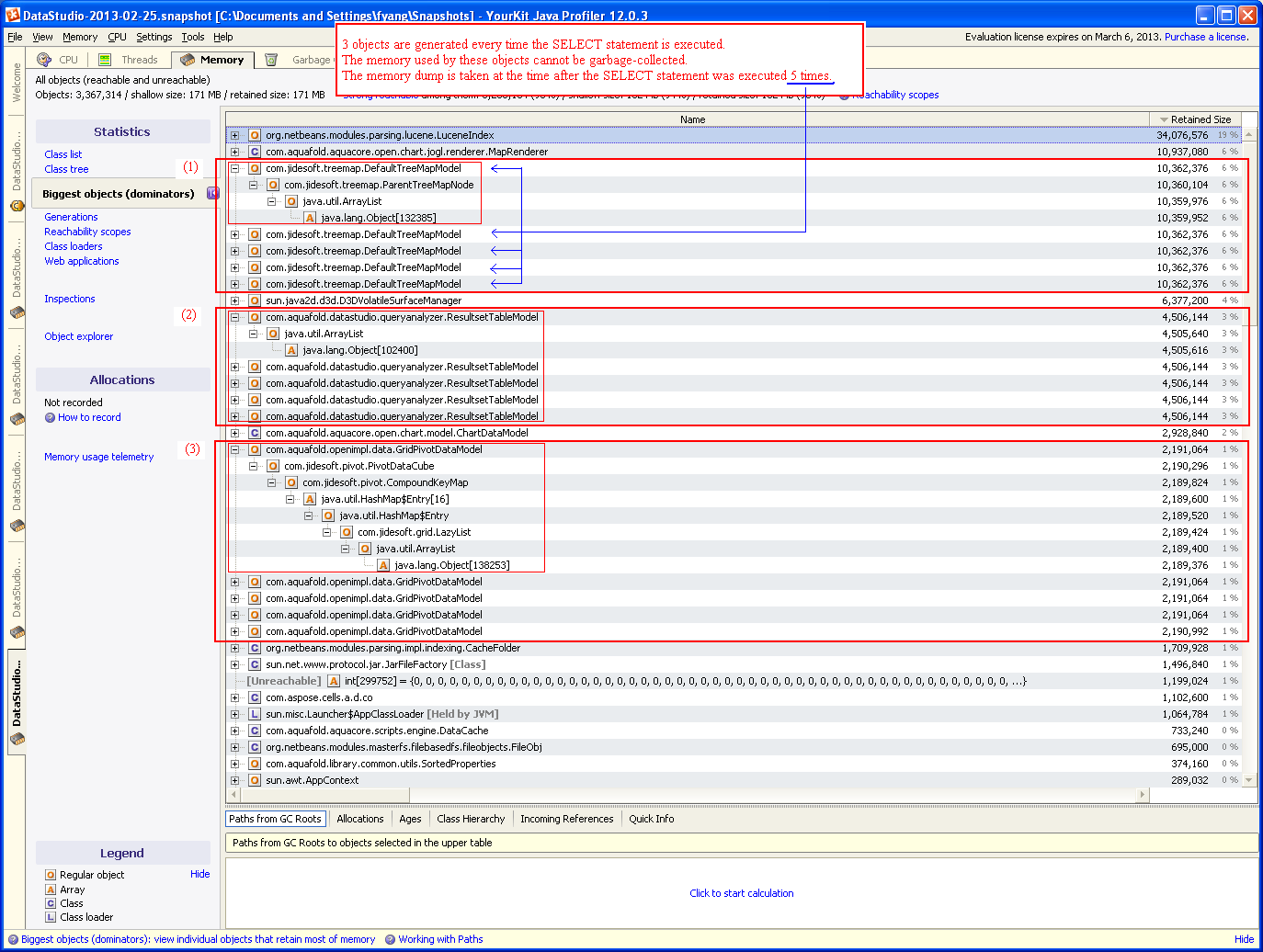1263x952 pixels.
Task: Select the Welcome side tab
Action: pos(17,83)
